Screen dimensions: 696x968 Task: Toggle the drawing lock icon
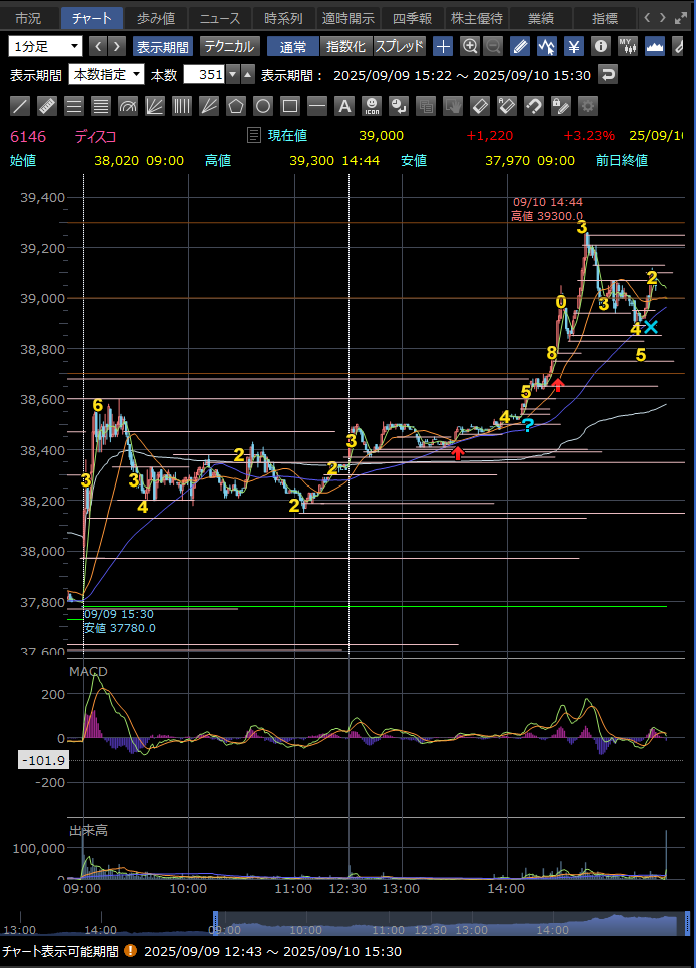[x=561, y=106]
